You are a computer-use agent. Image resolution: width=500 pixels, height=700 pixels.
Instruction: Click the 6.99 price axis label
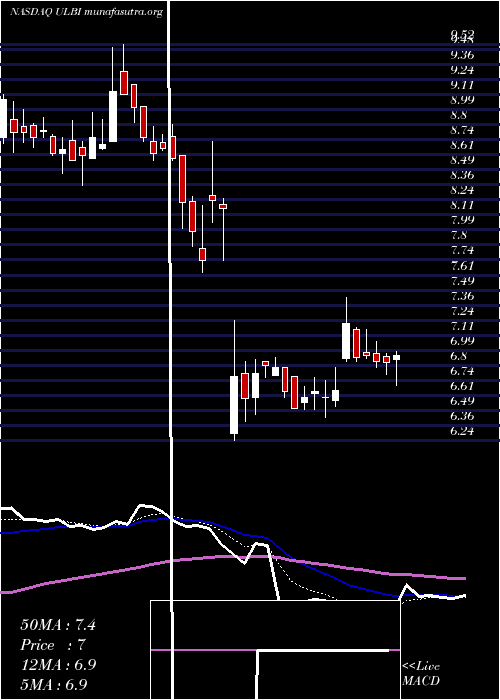(462, 341)
